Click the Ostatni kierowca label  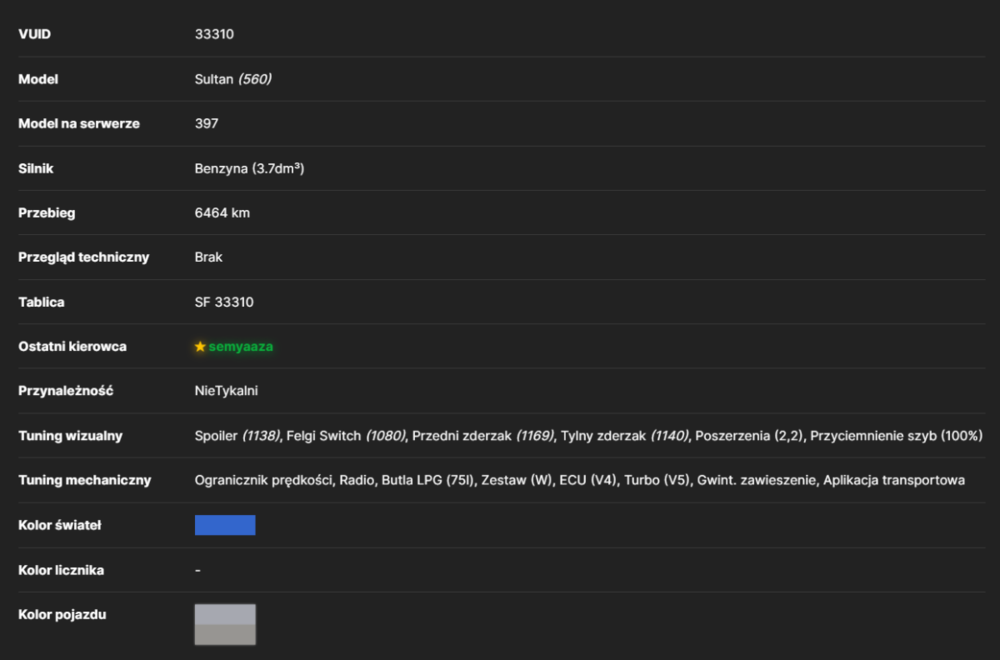click(72, 346)
